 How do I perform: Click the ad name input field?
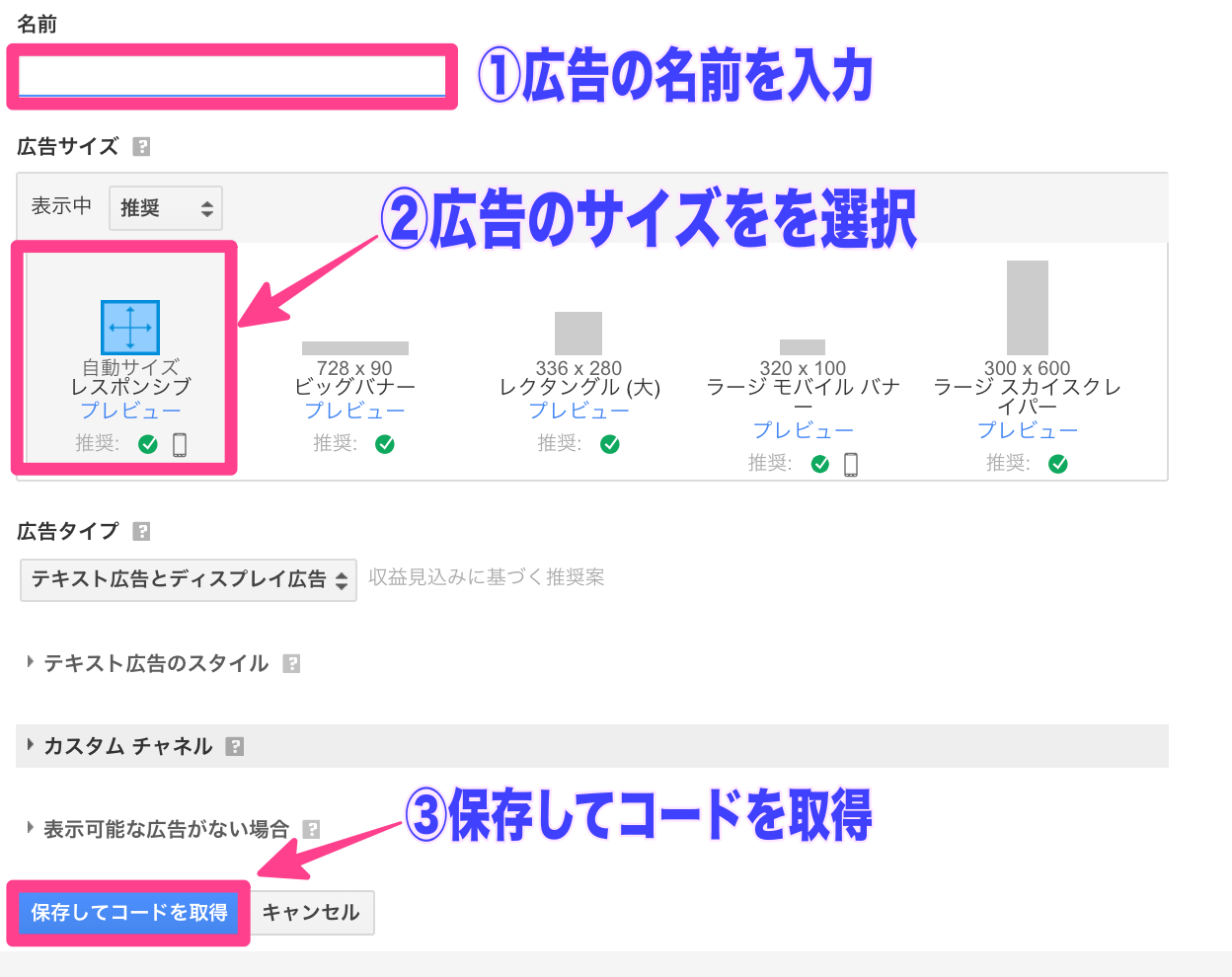pos(232,76)
